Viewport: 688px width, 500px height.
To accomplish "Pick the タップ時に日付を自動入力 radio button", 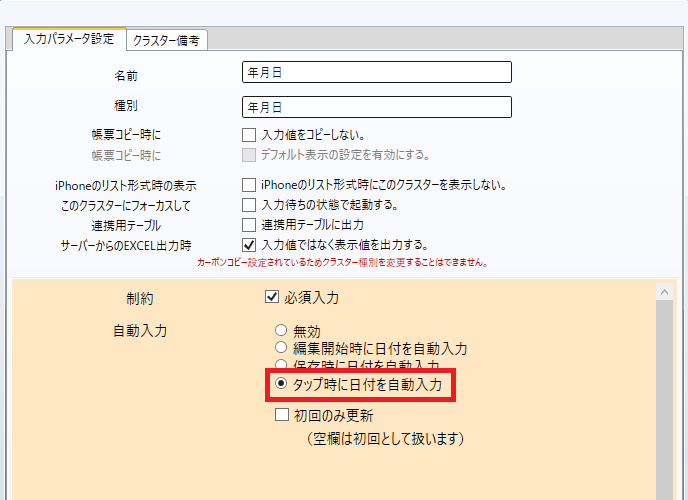I will (x=281, y=384).
